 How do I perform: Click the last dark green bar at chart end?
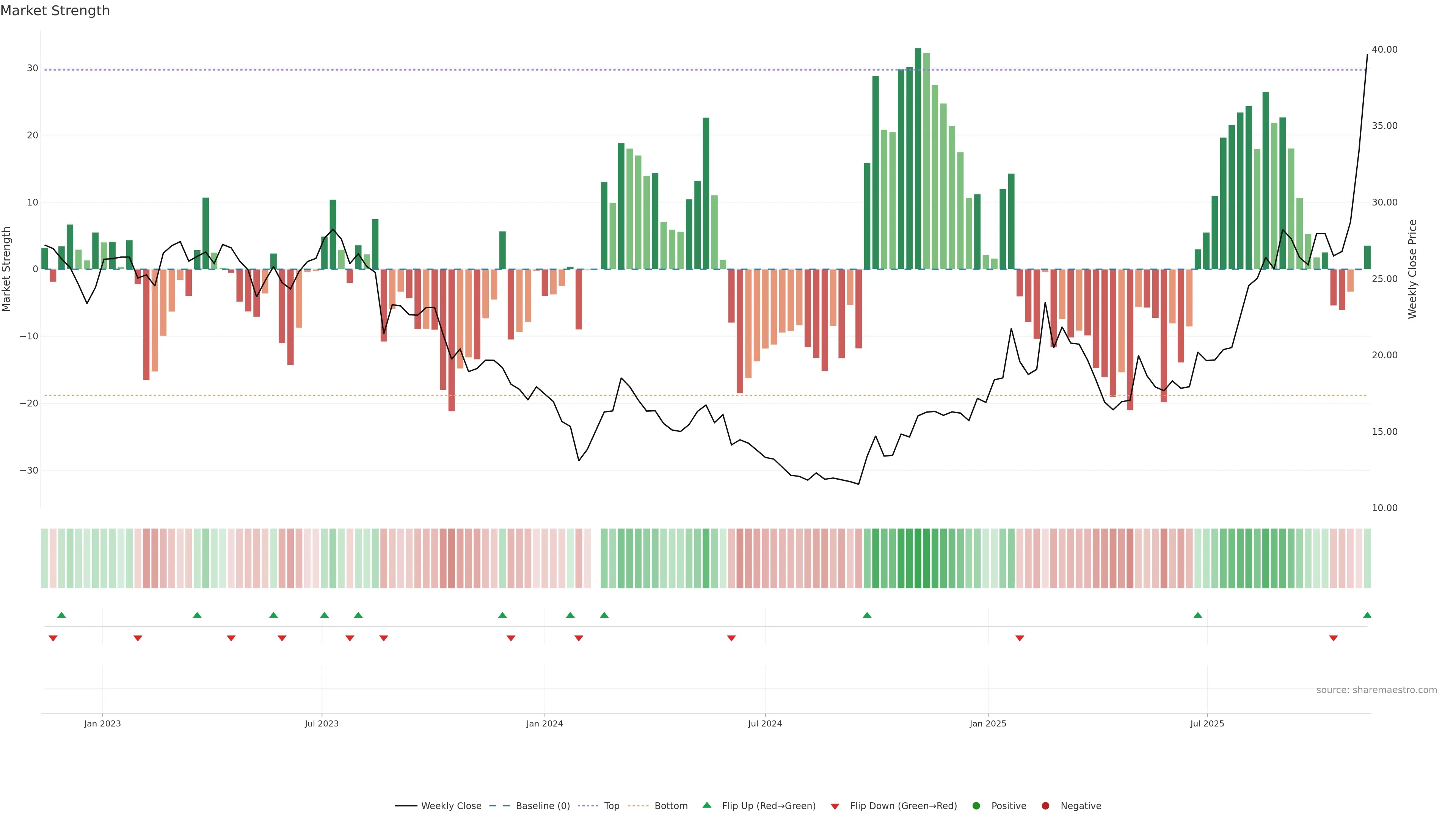(1367, 257)
